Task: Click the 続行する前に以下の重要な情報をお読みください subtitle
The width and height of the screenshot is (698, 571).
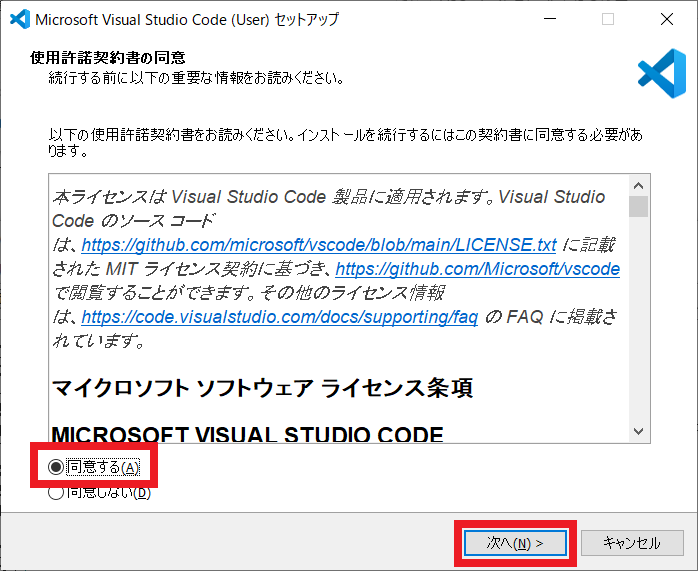Action: click(197, 78)
